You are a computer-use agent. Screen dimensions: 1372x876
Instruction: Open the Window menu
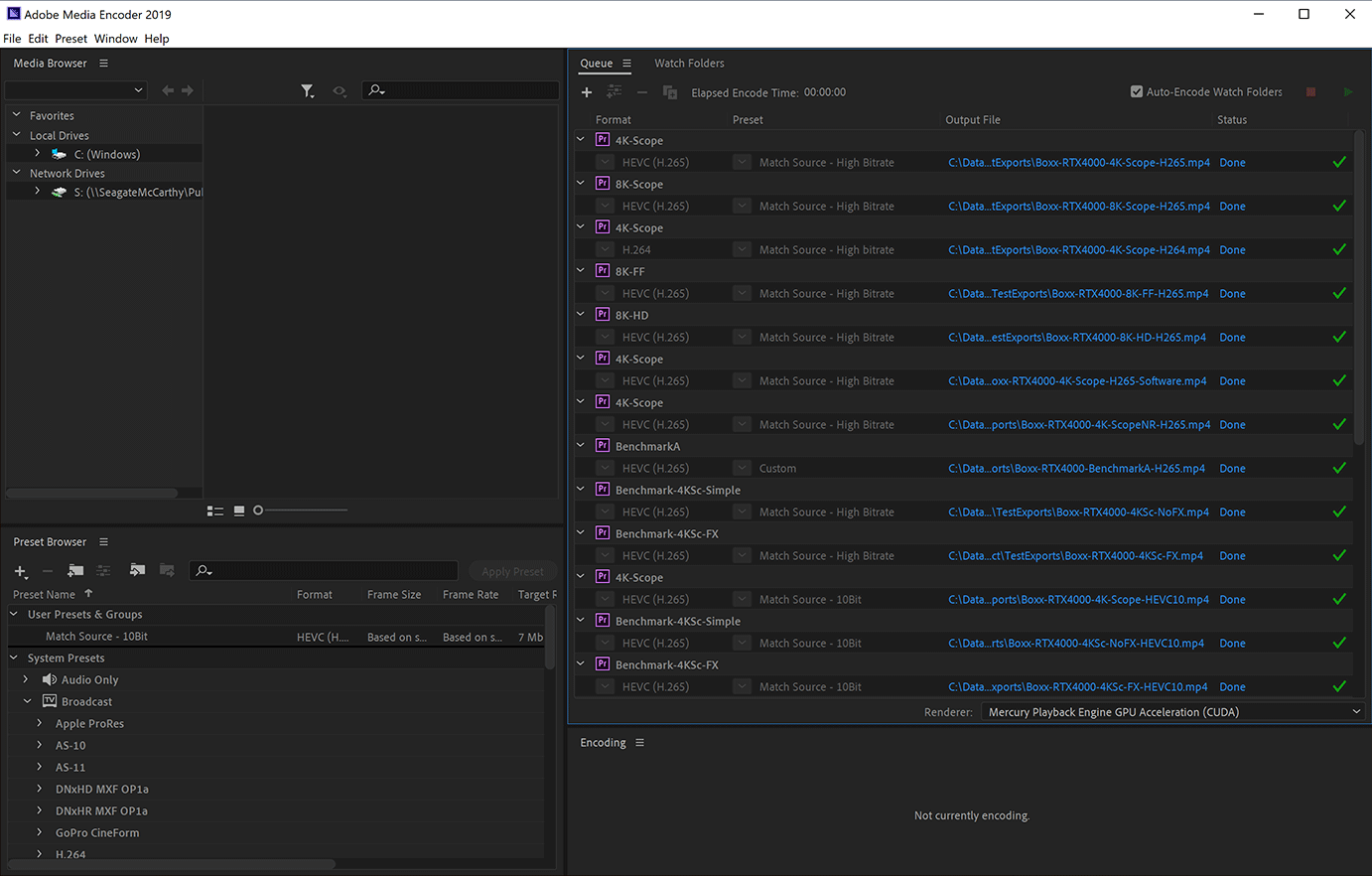115,39
